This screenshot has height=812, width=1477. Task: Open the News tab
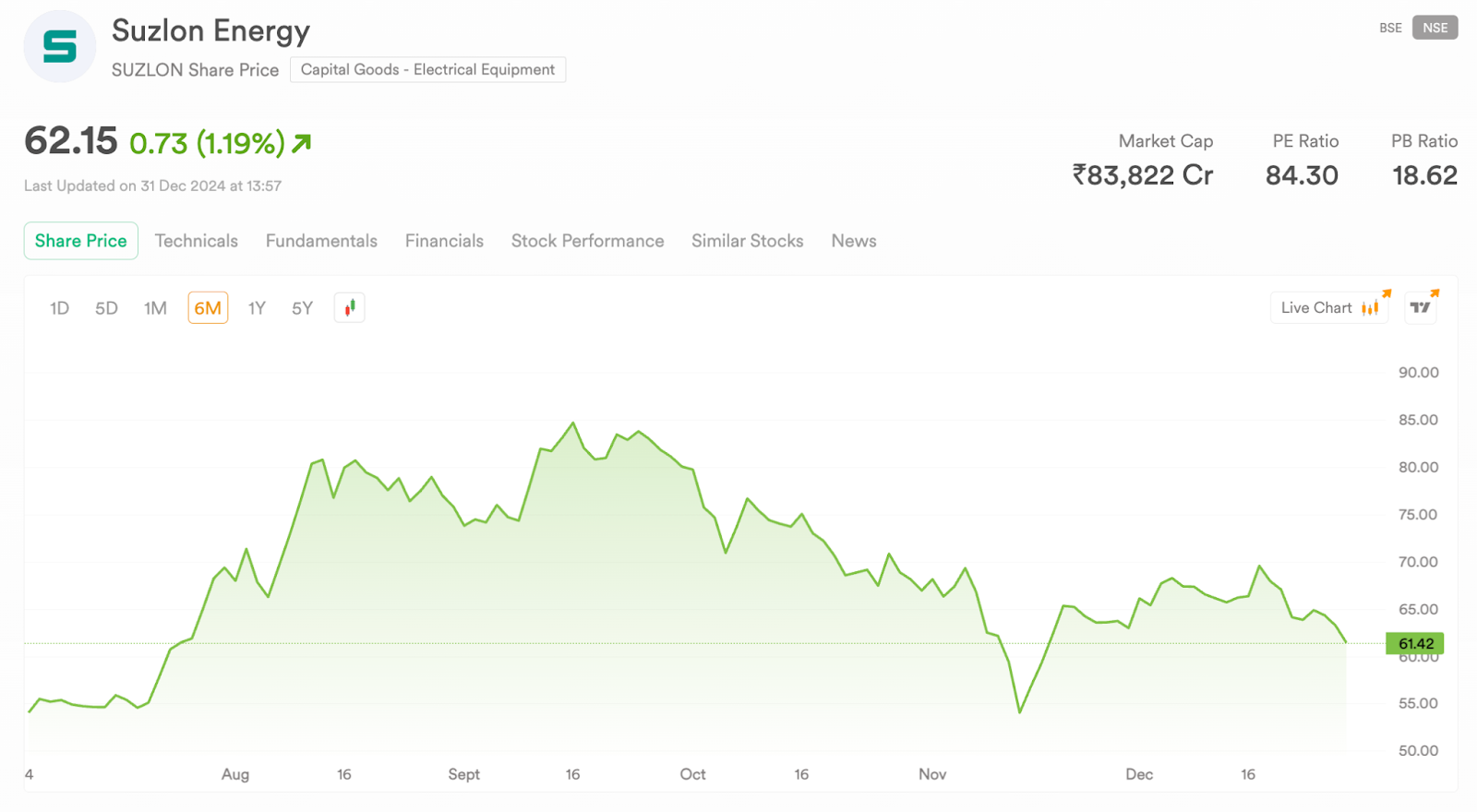(x=854, y=241)
